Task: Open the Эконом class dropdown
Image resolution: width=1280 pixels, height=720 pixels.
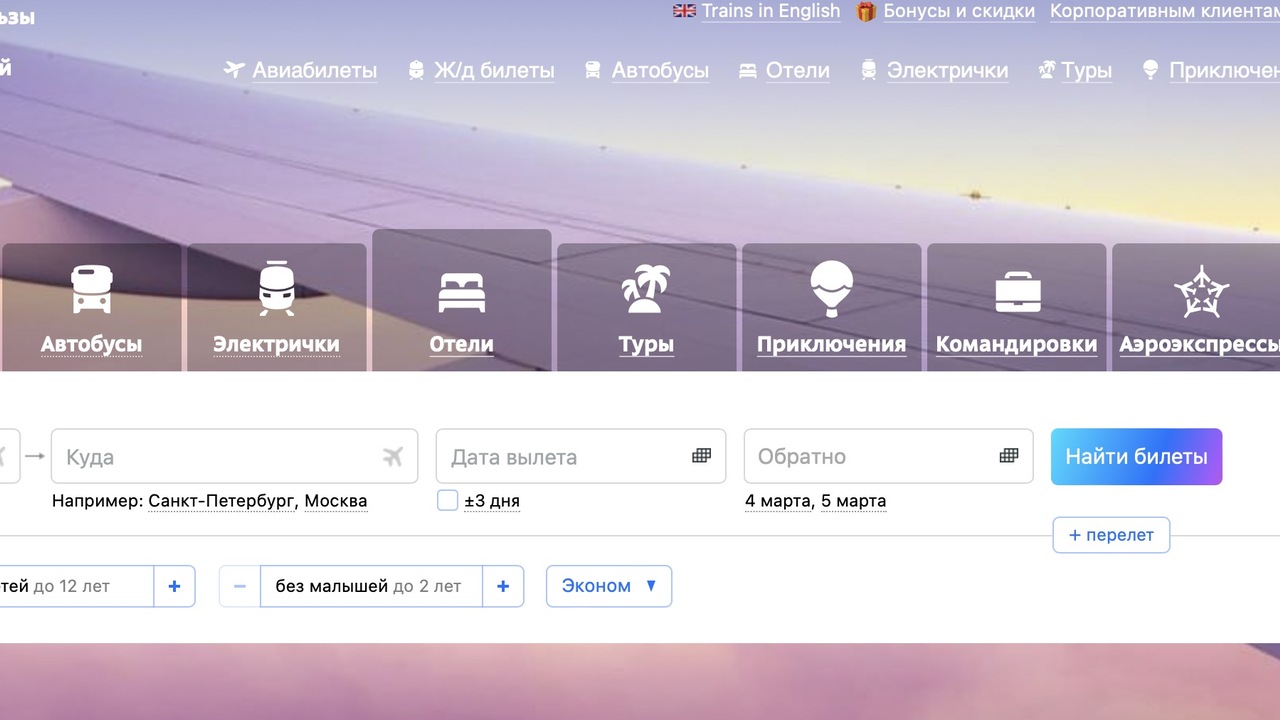Action: point(608,586)
